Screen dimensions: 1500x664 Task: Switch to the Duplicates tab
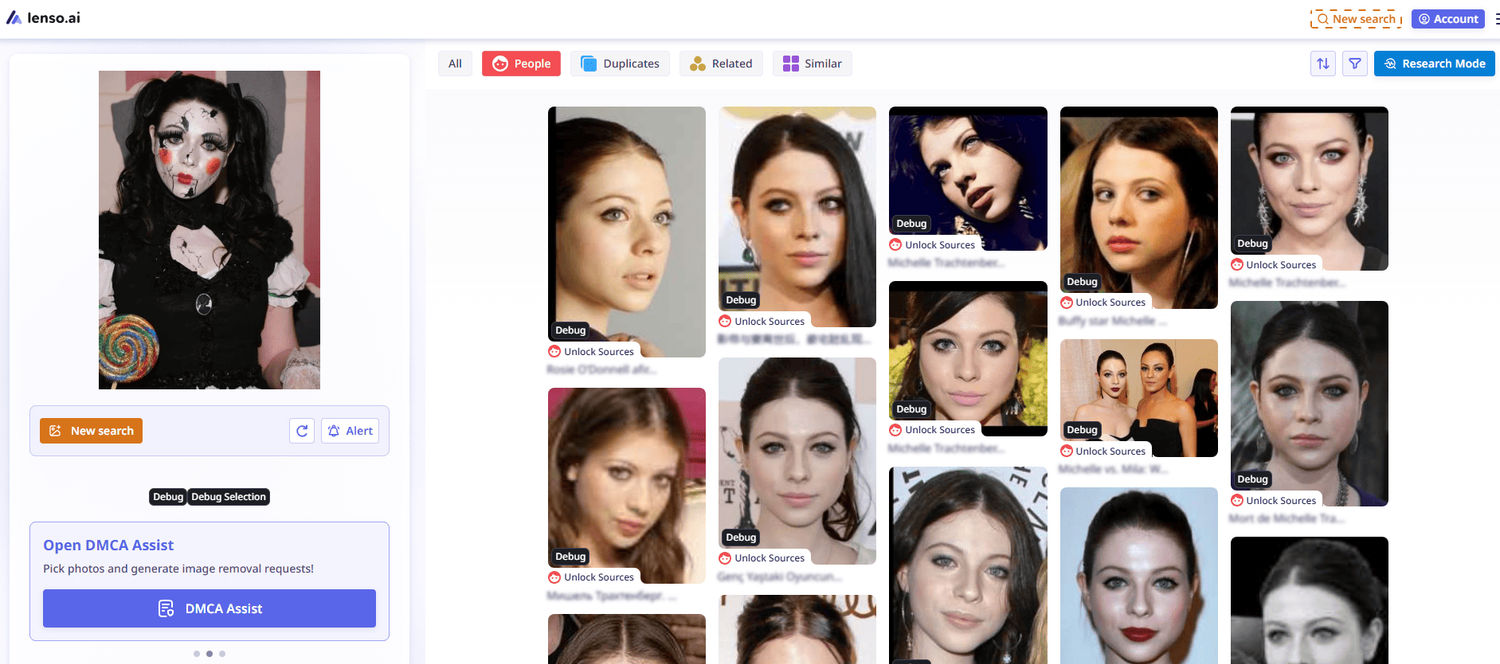(620, 63)
